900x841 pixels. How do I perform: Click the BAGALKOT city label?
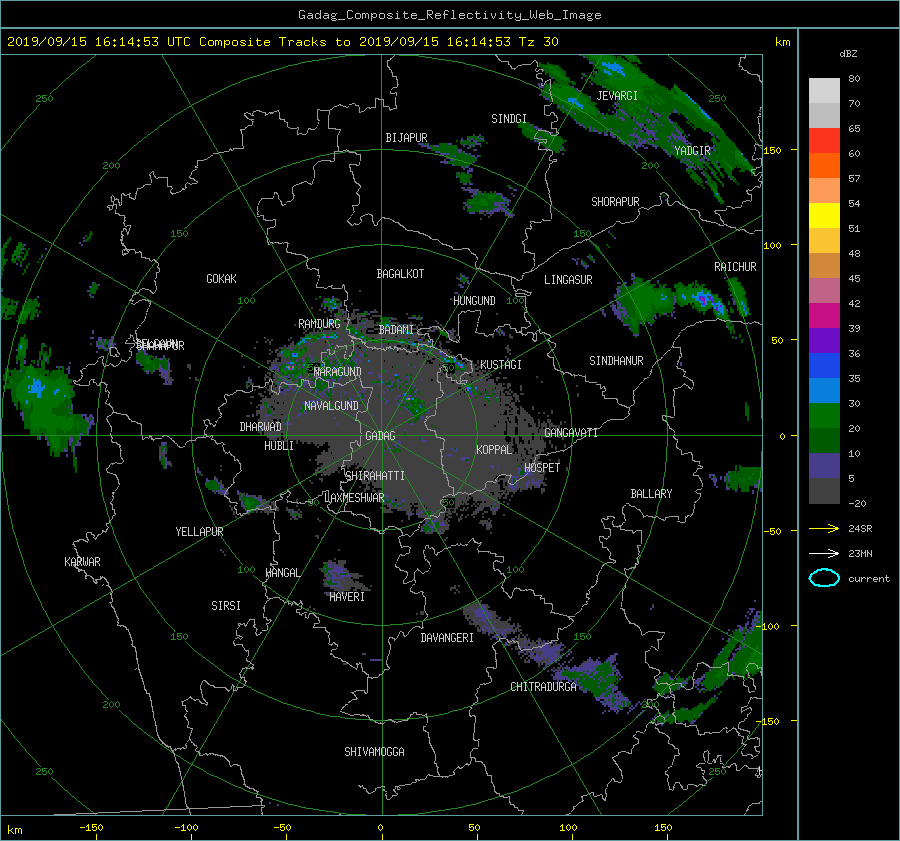point(400,274)
